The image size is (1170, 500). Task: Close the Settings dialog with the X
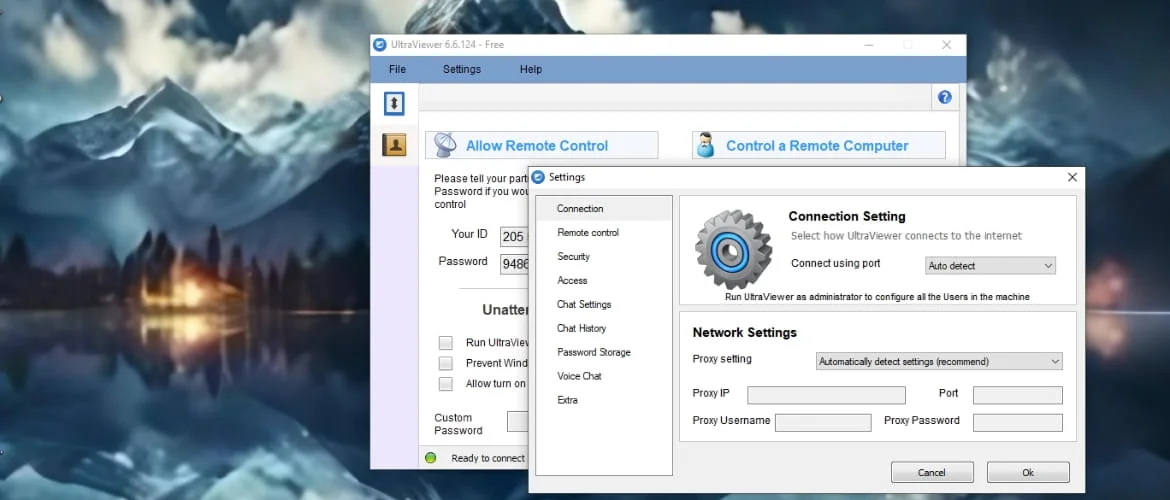coord(1072,178)
